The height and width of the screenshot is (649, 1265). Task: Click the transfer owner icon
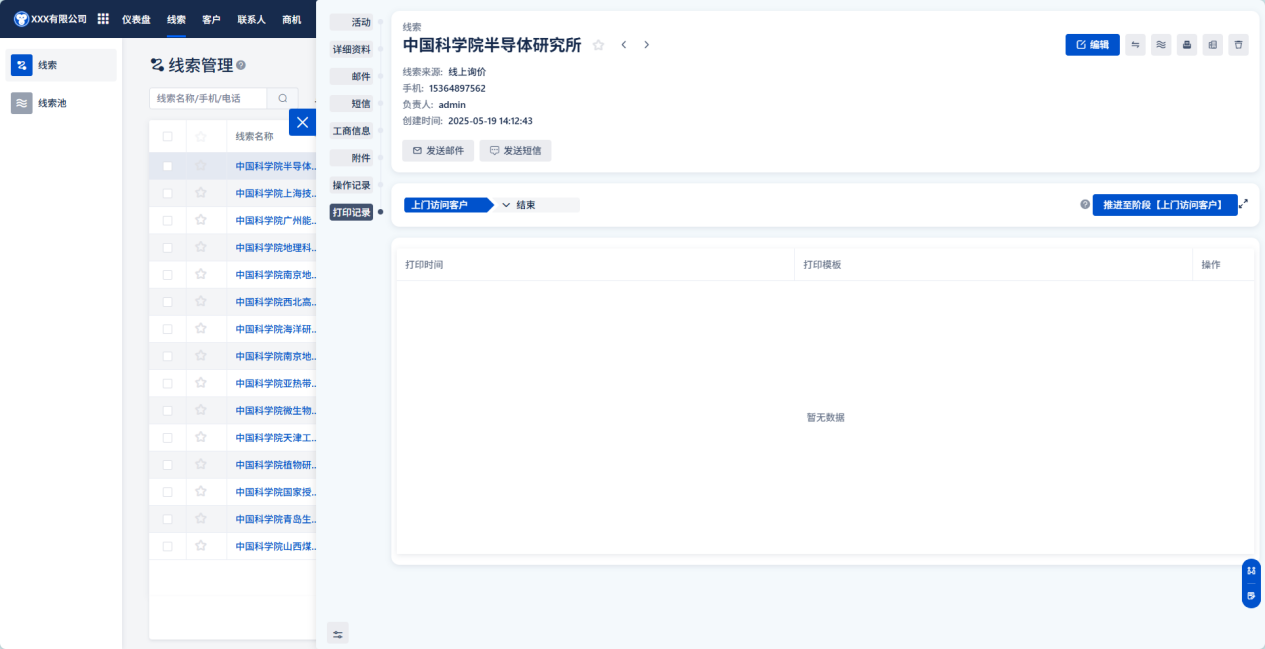point(1135,44)
